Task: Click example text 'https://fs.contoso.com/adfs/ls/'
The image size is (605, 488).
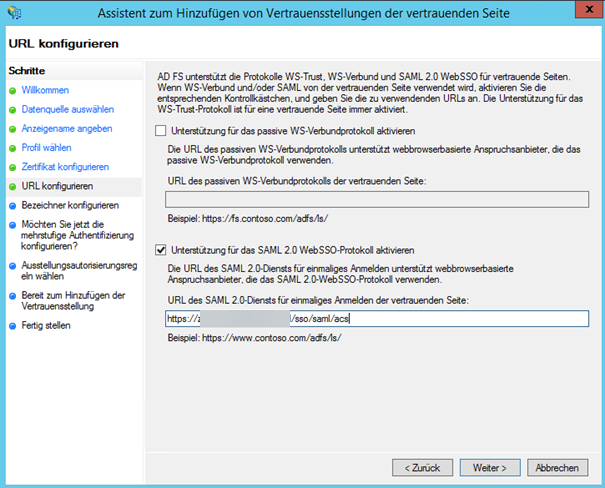Action: (x=265, y=218)
